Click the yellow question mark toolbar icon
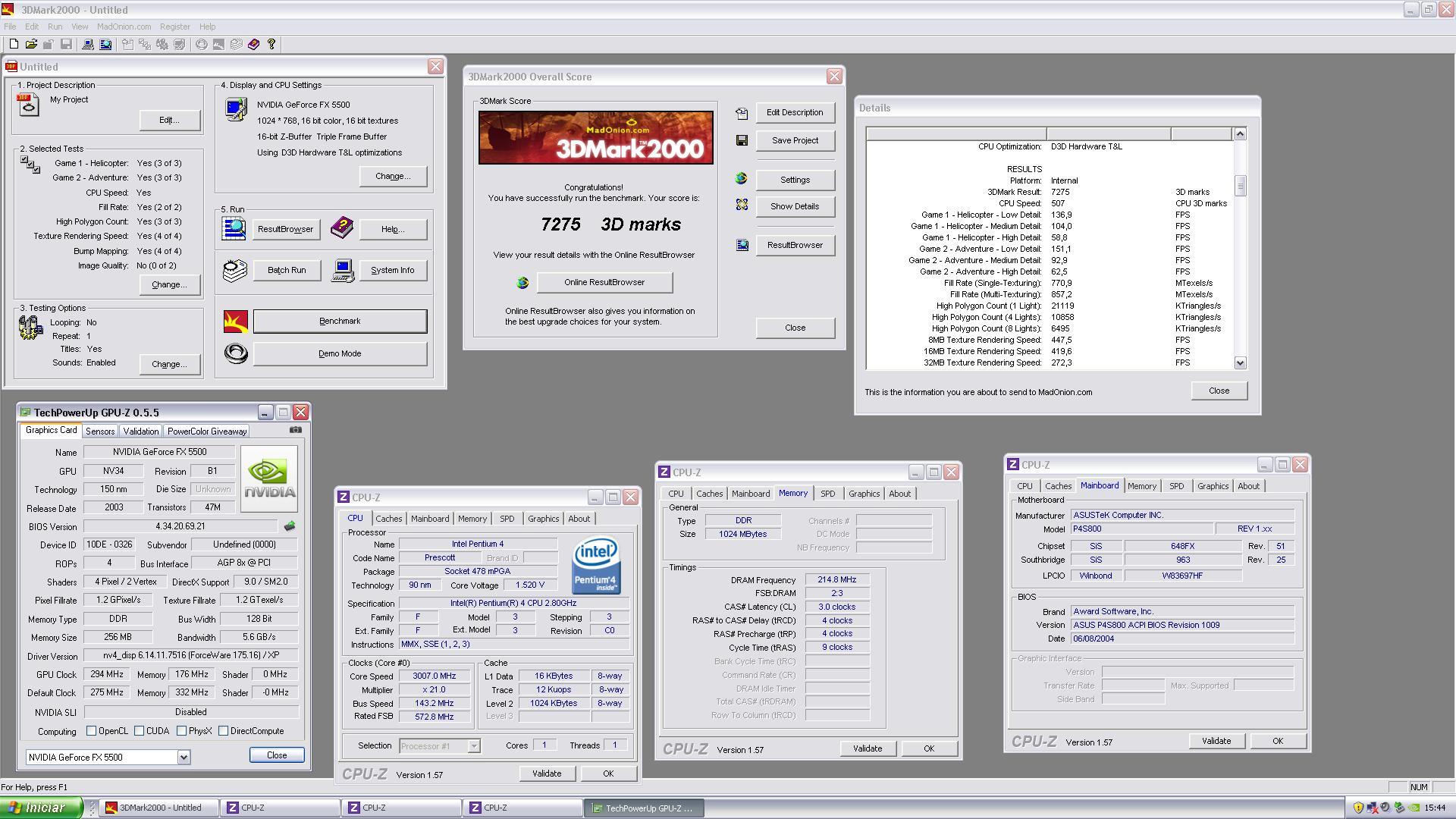Screen dimensions: 1456x819 point(271,44)
